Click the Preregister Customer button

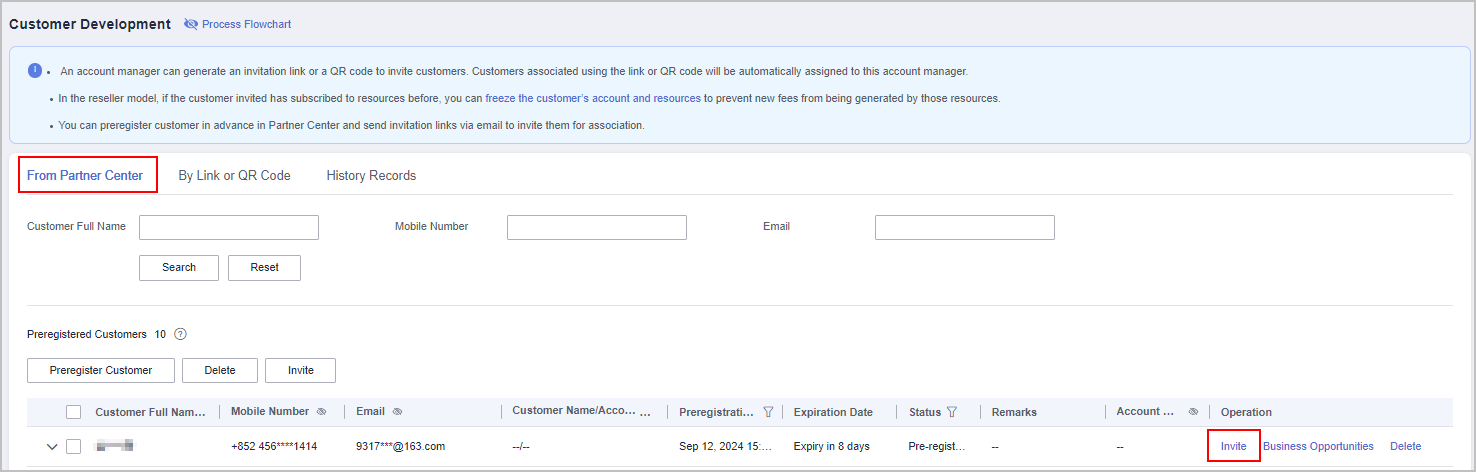pyautogui.click(x=101, y=370)
